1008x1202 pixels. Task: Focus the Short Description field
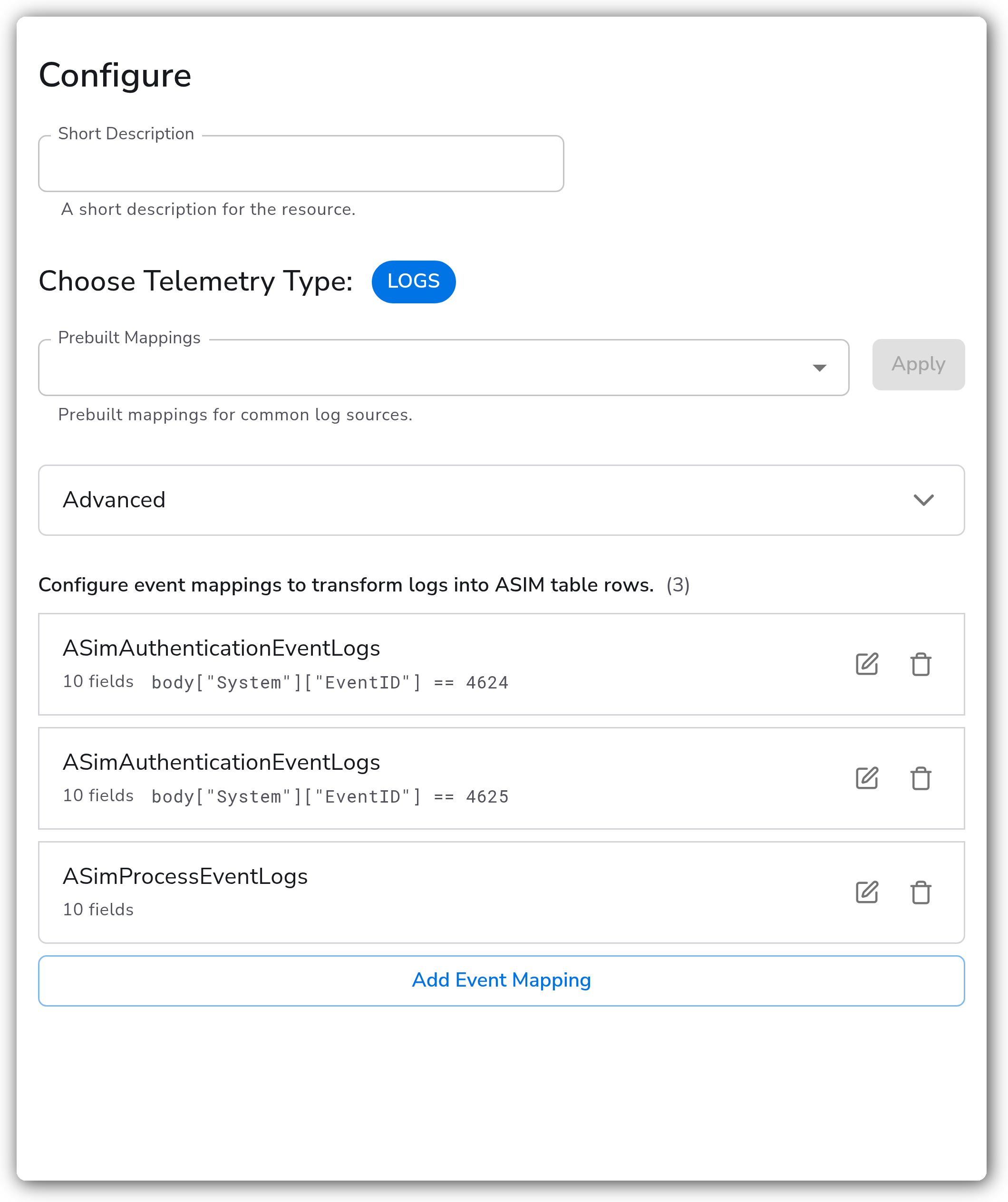[301, 164]
